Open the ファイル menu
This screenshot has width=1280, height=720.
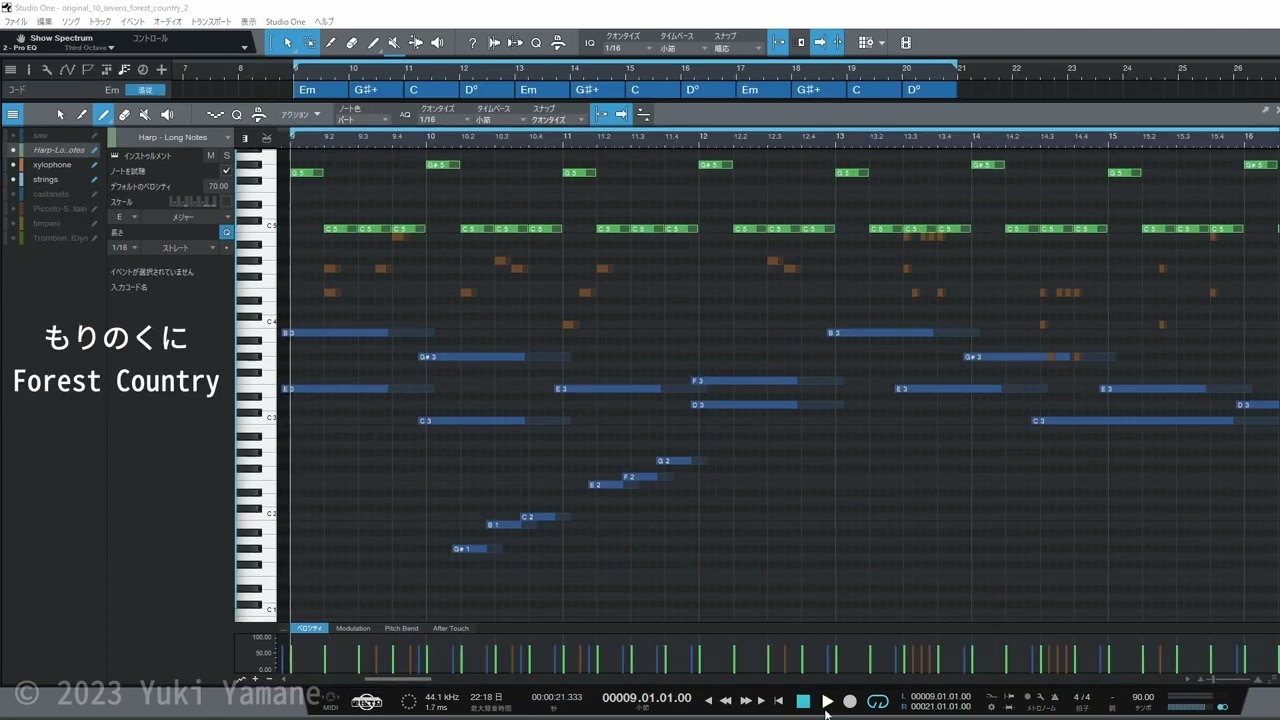pos(16,21)
